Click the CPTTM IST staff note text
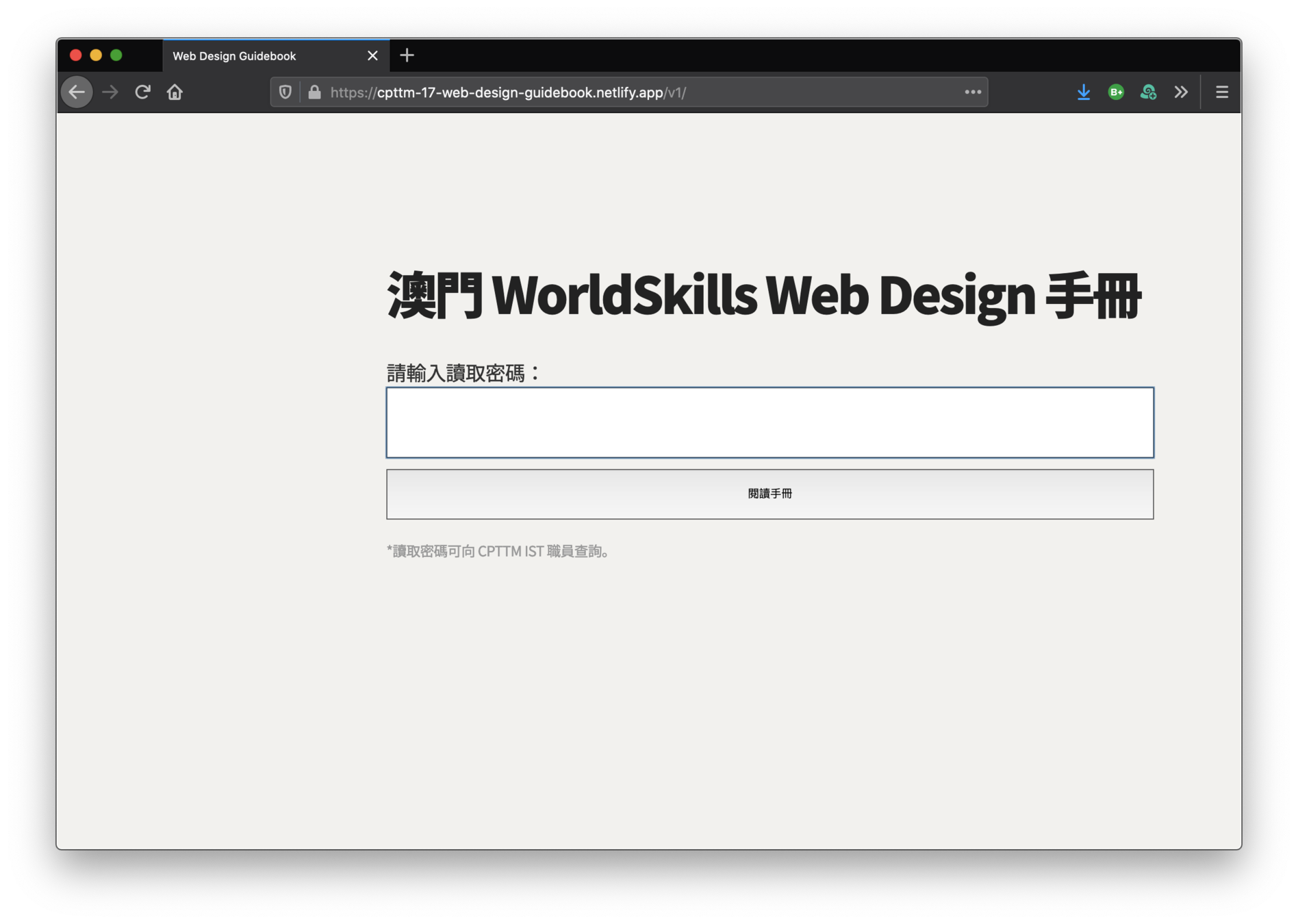Image resolution: width=1298 pixels, height=924 pixels. pyautogui.click(x=498, y=551)
